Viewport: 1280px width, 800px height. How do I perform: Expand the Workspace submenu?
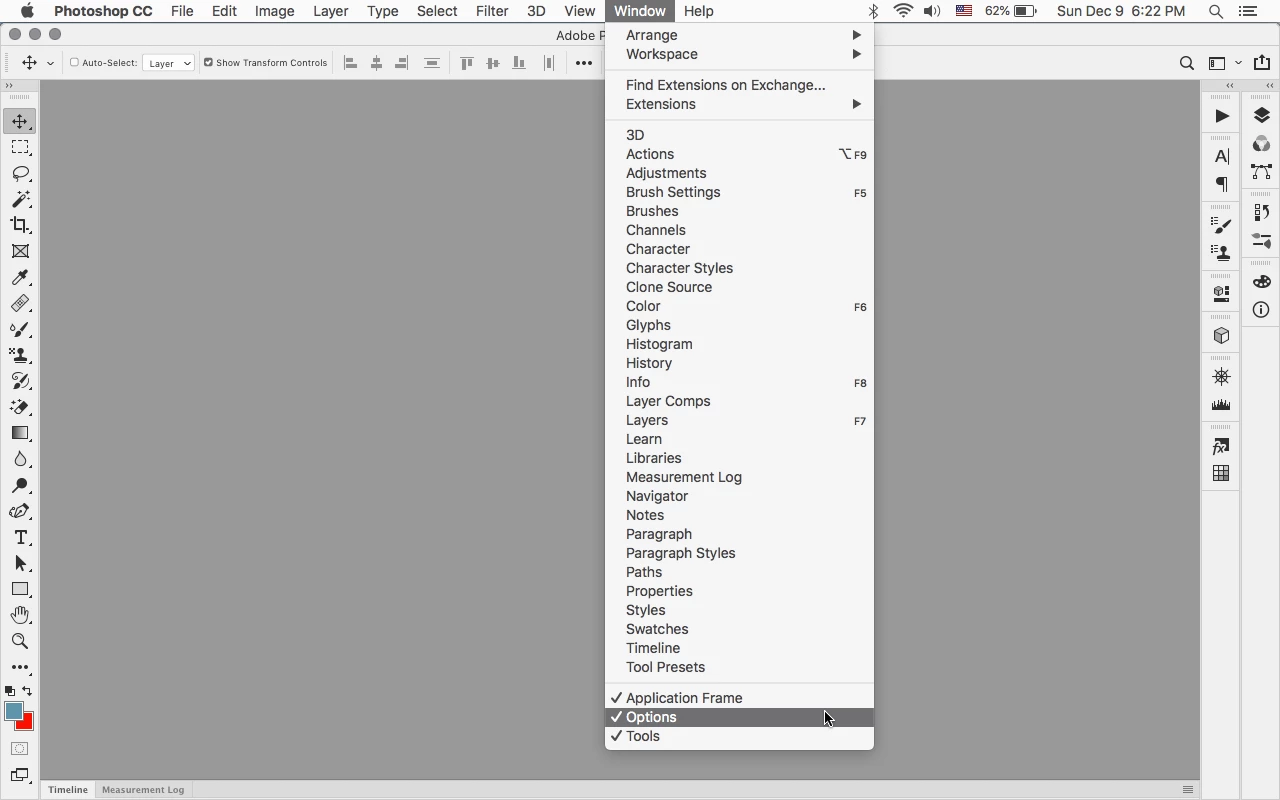[740, 54]
